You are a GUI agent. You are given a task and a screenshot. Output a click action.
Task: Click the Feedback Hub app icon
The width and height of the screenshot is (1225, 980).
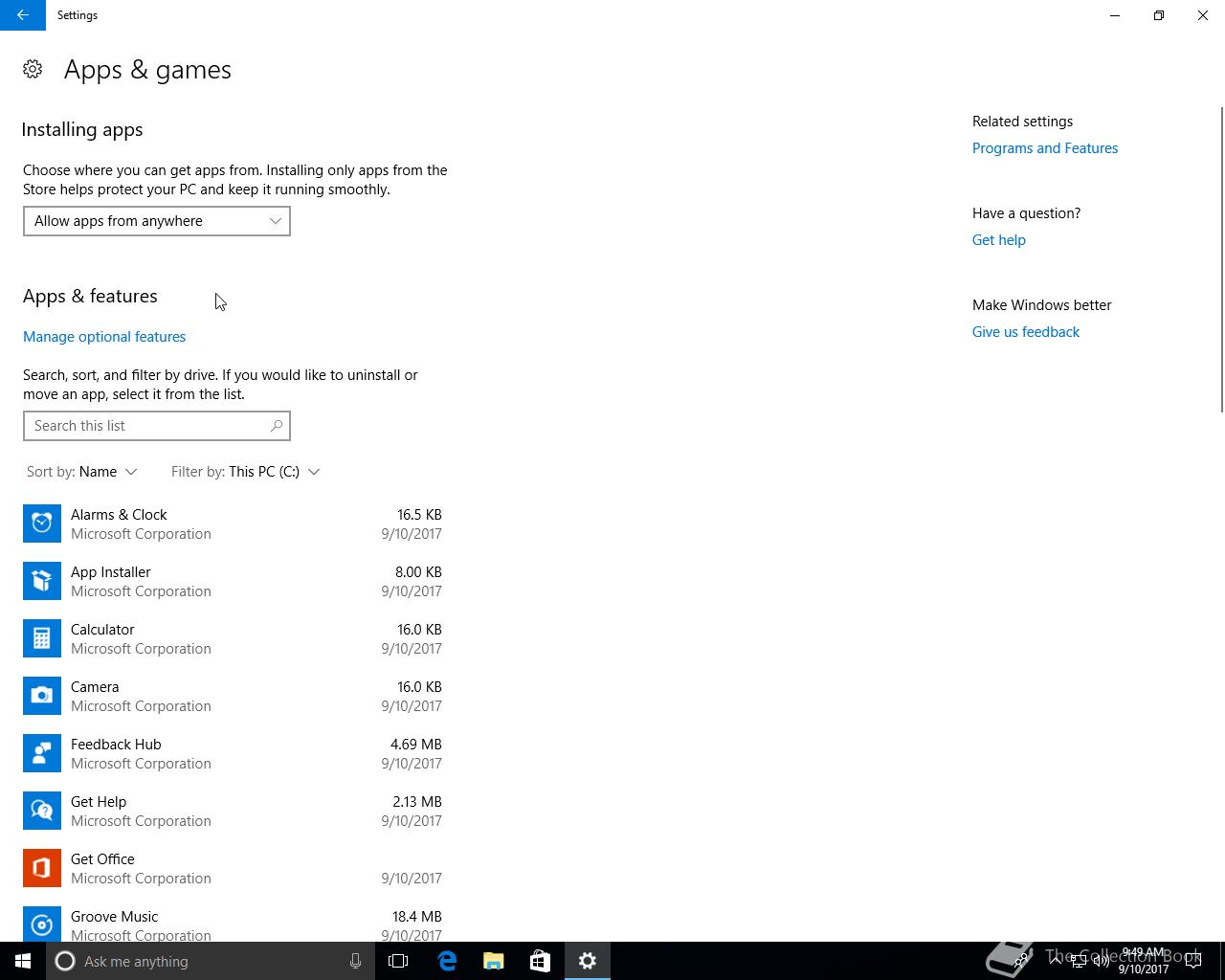42,753
